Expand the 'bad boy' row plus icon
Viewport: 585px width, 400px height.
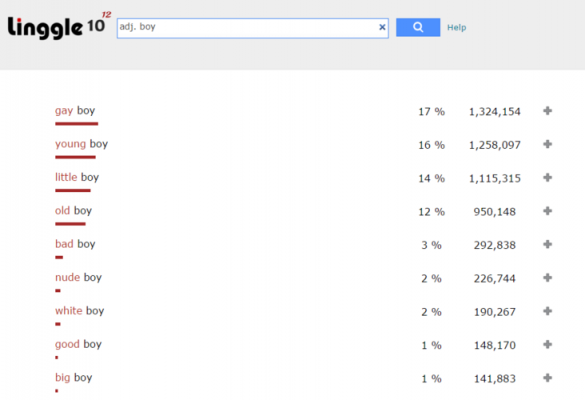[547, 244]
